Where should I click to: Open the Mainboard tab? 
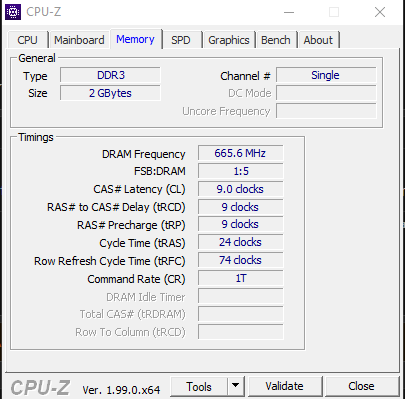click(x=79, y=40)
